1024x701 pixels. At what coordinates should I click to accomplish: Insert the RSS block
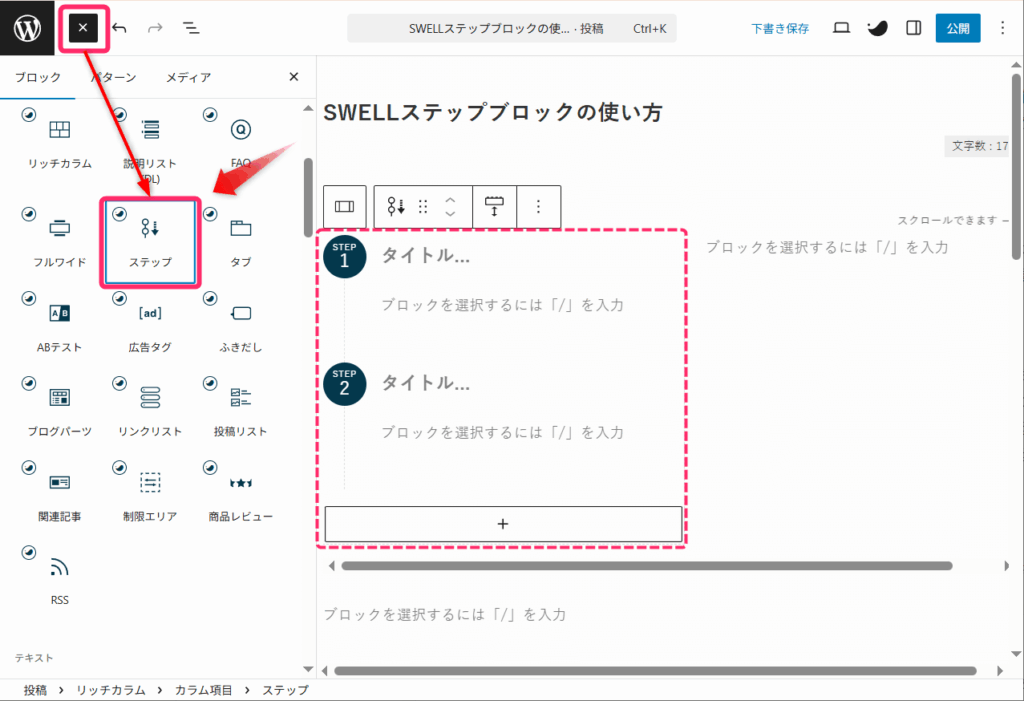tap(60, 578)
